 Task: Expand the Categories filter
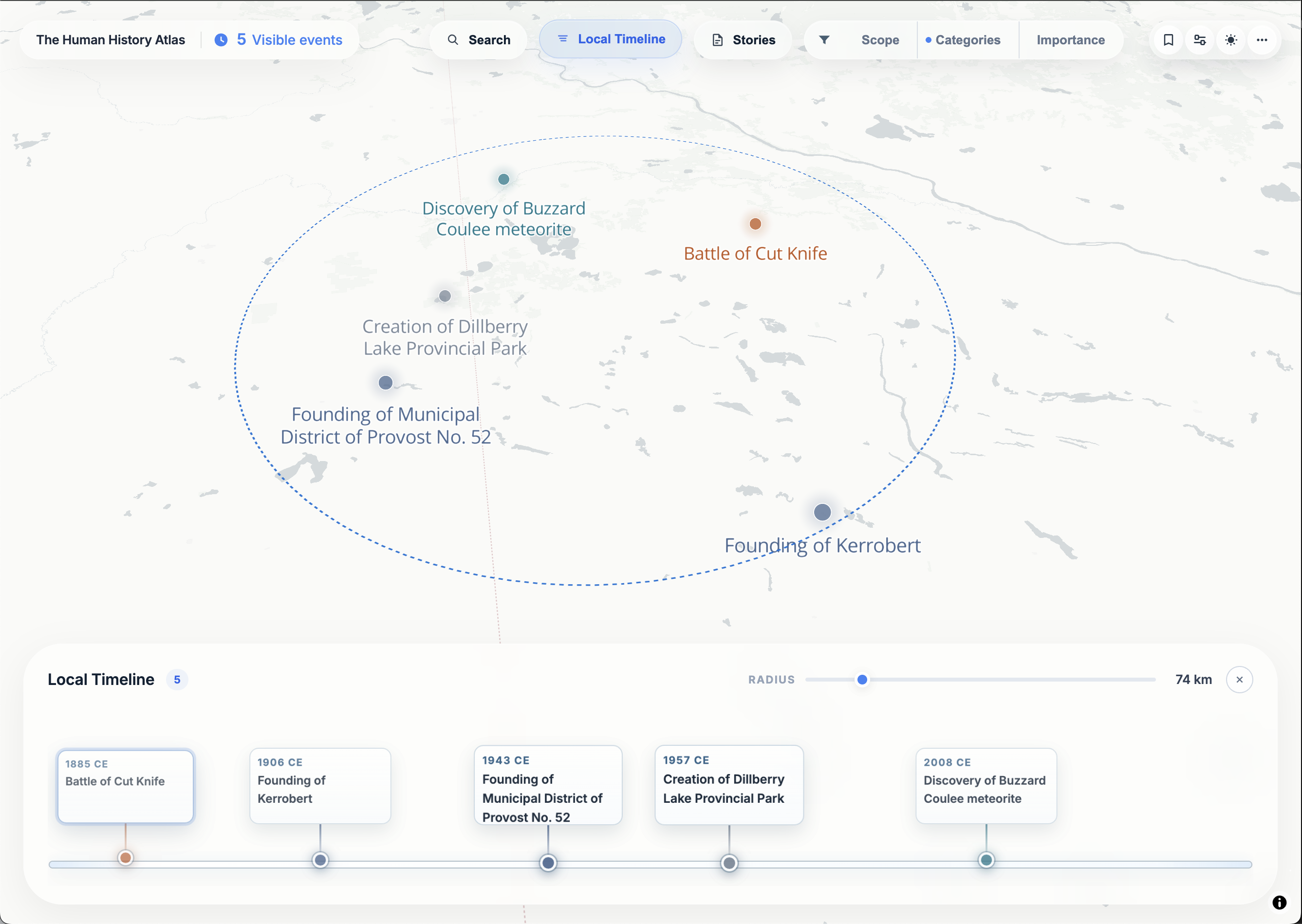pyautogui.click(x=967, y=40)
